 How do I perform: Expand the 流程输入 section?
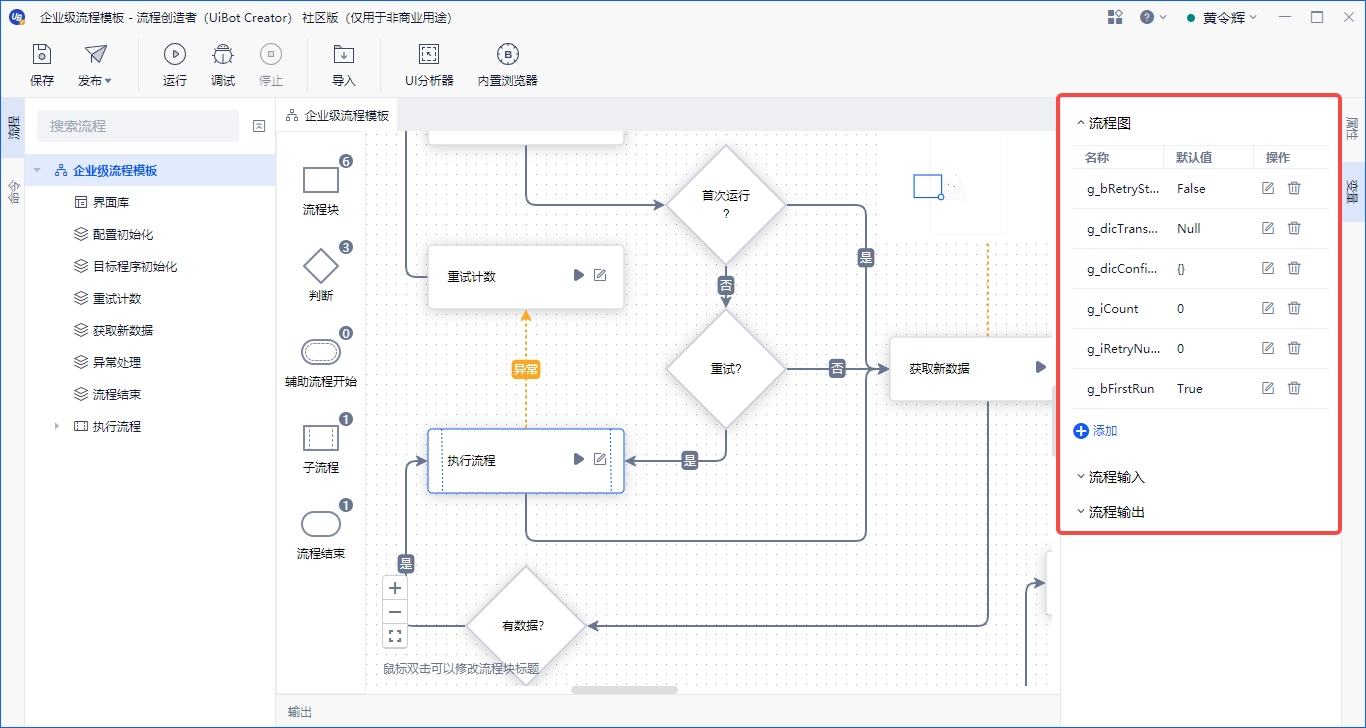point(1110,477)
